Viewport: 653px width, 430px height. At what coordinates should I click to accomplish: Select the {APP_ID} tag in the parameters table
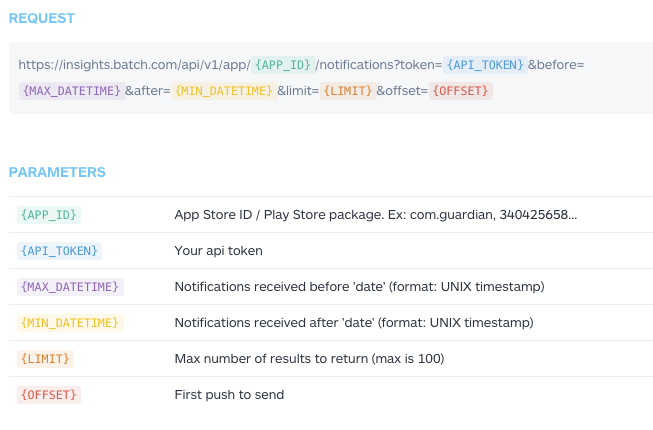point(48,215)
